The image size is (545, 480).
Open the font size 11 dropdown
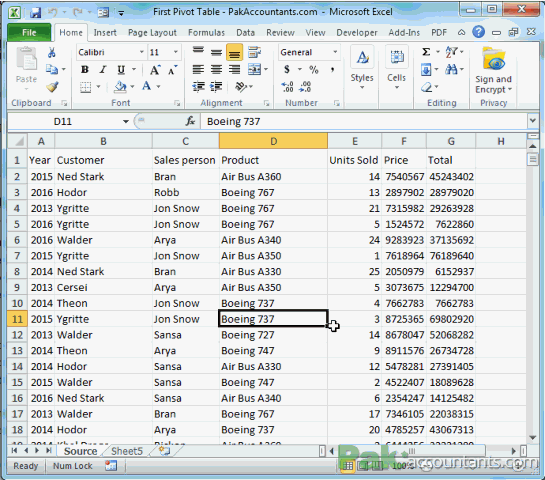tap(176, 52)
